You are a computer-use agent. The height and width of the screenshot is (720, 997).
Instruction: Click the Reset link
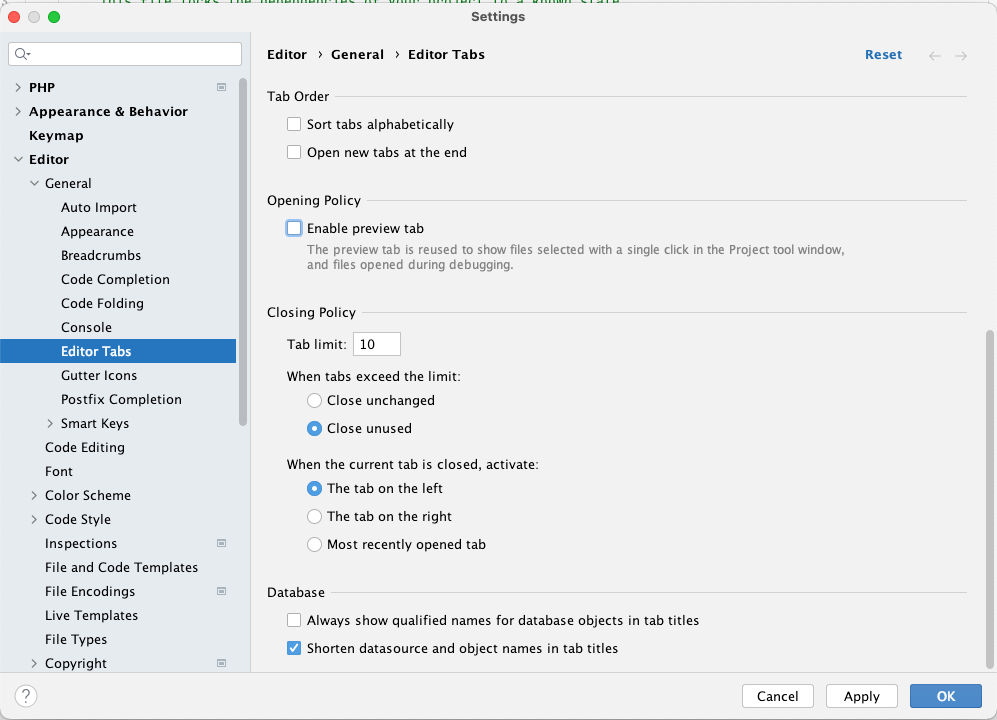click(883, 55)
